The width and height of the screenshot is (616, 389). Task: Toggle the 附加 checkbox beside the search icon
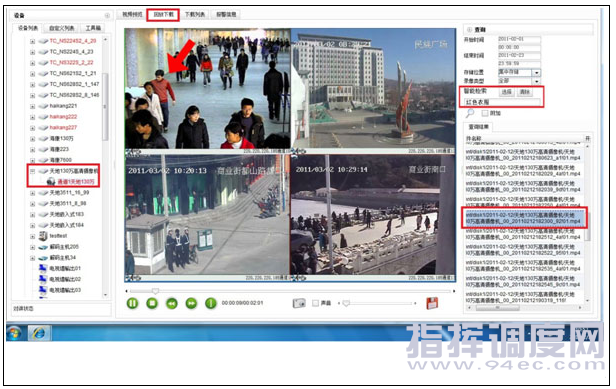point(485,113)
